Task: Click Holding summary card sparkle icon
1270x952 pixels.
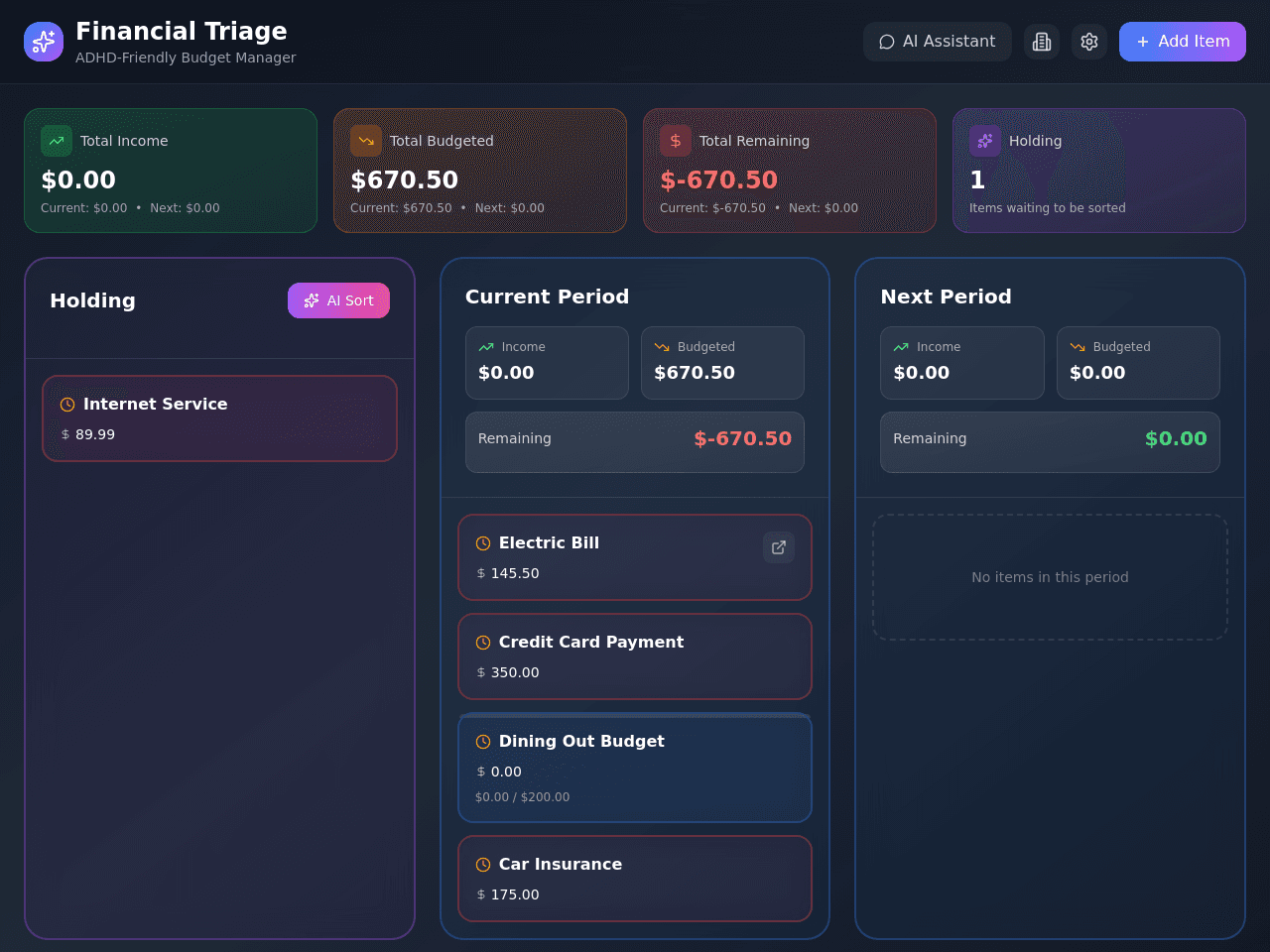Action: (x=985, y=141)
